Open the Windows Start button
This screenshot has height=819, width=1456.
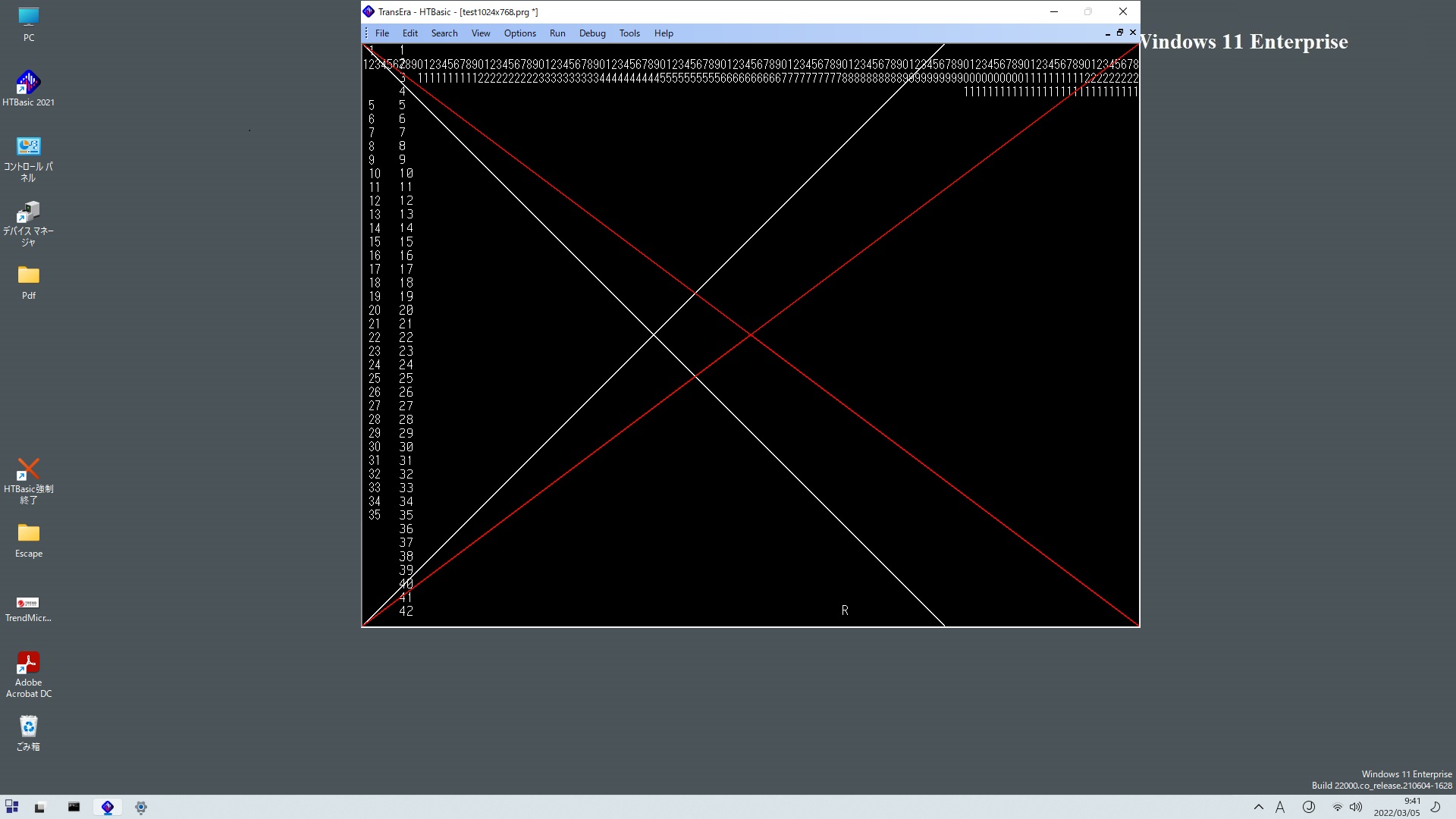[11, 806]
